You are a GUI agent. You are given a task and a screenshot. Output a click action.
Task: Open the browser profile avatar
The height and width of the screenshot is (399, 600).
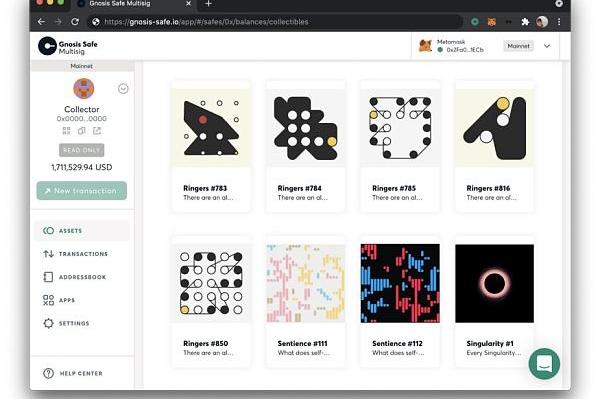[x=542, y=22]
